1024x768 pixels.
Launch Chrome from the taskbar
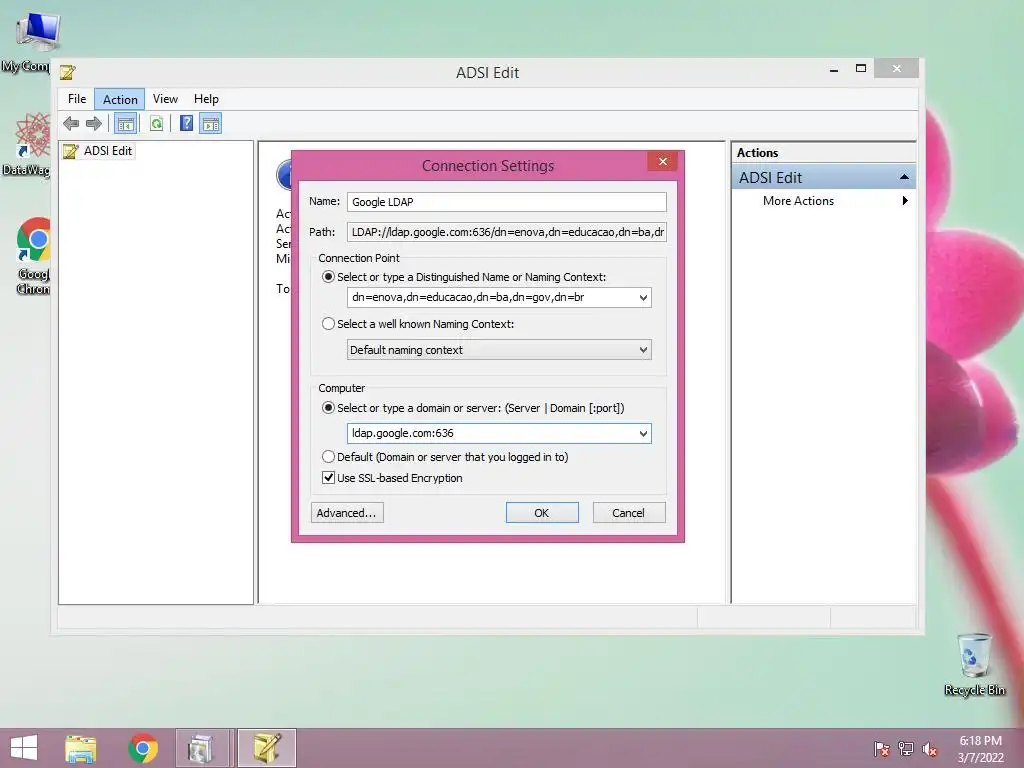click(143, 748)
